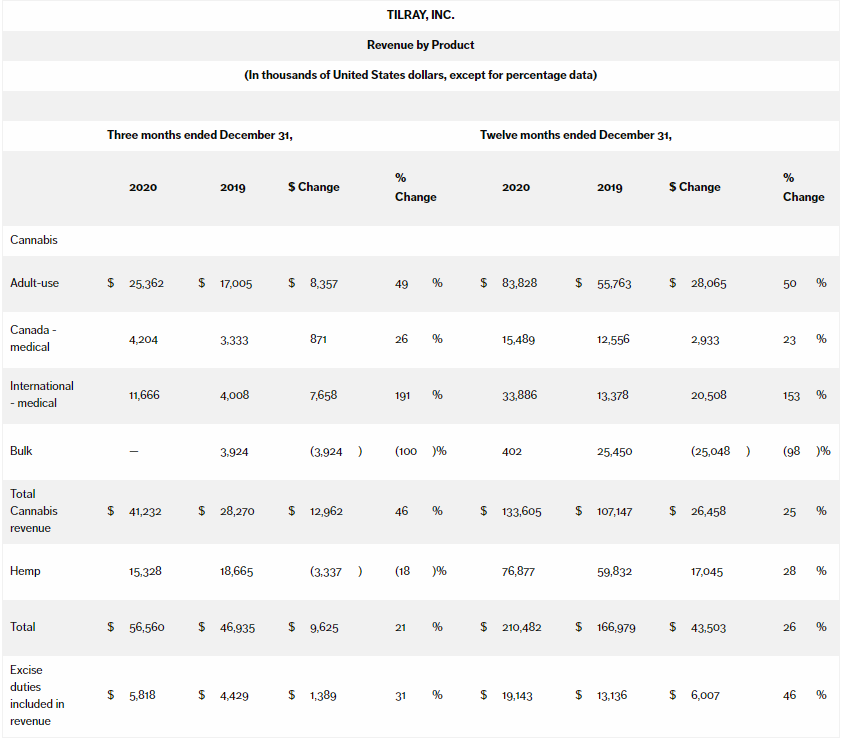Click Total Cannabis quarterly value 41,232
The height and width of the screenshot is (742, 844).
(145, 512)
